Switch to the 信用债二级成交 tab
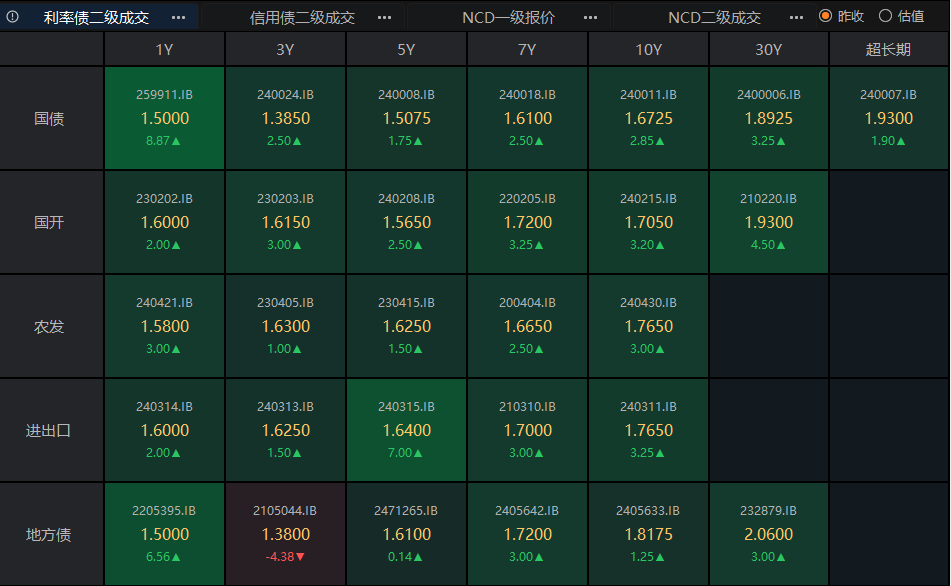Image resolution: width=951 pixels, height=586 pixels. pyautogui.click(x=302, y=17)
